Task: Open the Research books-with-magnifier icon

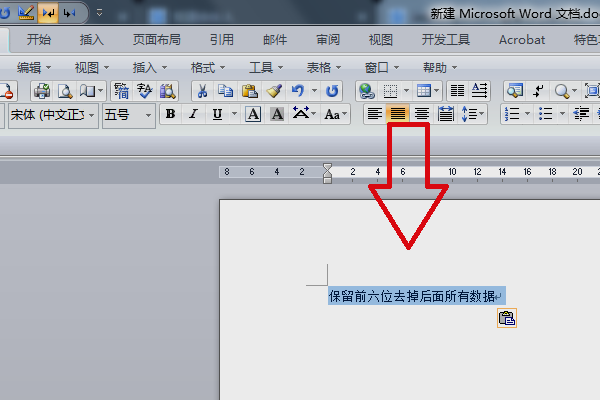Action: [x=168, y=91]
